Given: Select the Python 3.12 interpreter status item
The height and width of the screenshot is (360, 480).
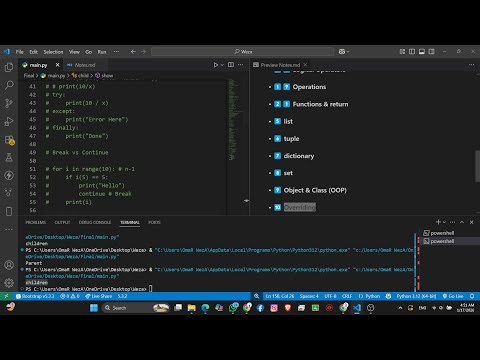Looking at the screenshot, I should 416,296.
